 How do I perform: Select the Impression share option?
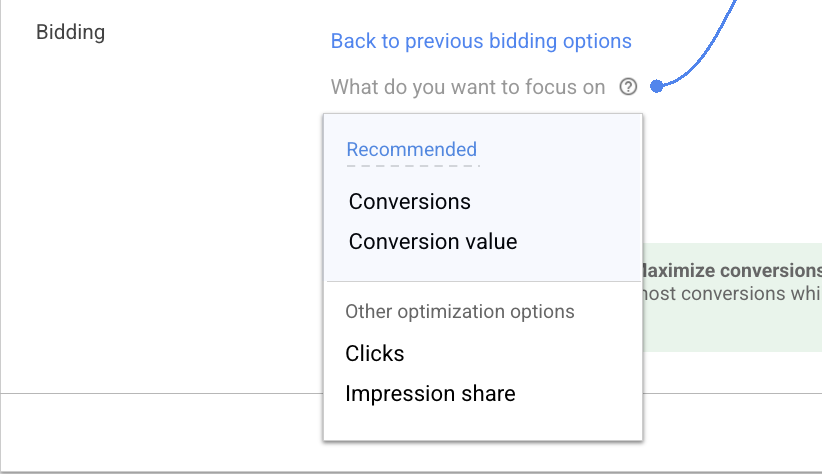(x=430, y=393)
